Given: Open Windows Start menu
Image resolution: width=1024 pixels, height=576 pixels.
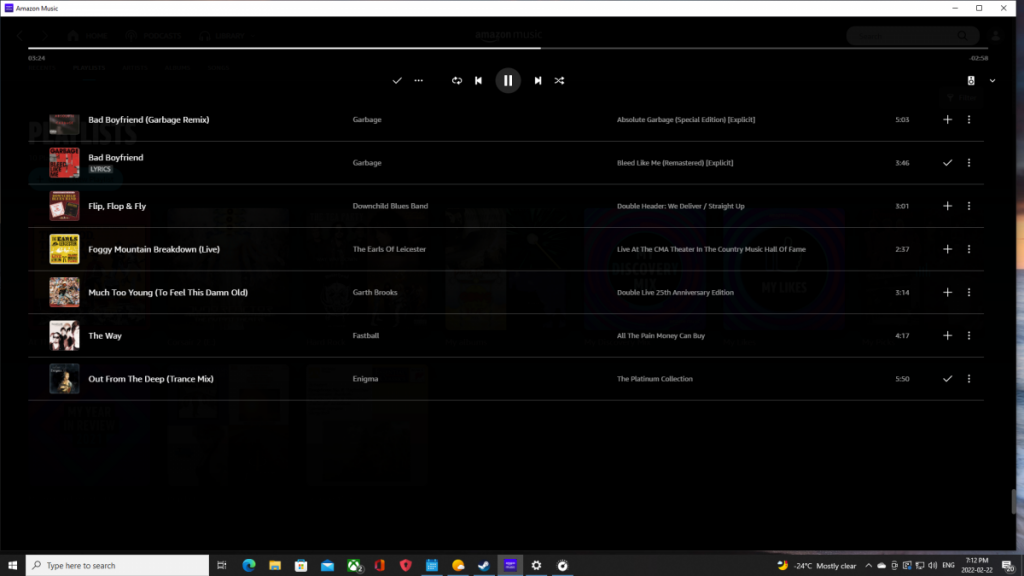Looking at the screenshot, I should [x=12, y=565].
